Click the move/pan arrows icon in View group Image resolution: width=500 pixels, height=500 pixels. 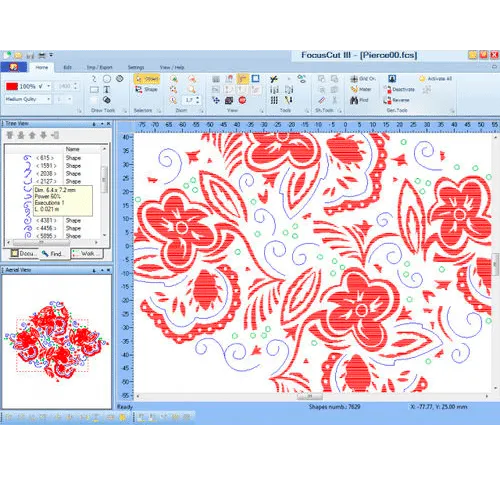tap(216, 100)
